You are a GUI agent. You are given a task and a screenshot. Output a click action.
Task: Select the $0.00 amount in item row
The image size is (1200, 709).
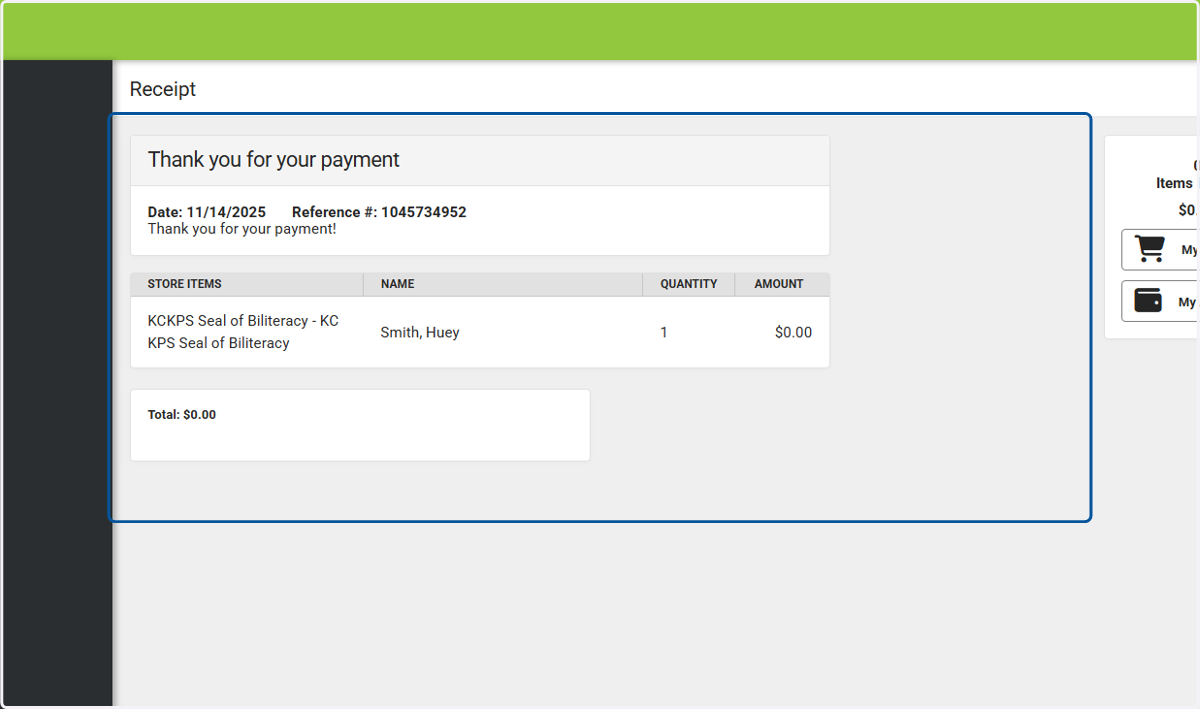click(x=793, y=333)
